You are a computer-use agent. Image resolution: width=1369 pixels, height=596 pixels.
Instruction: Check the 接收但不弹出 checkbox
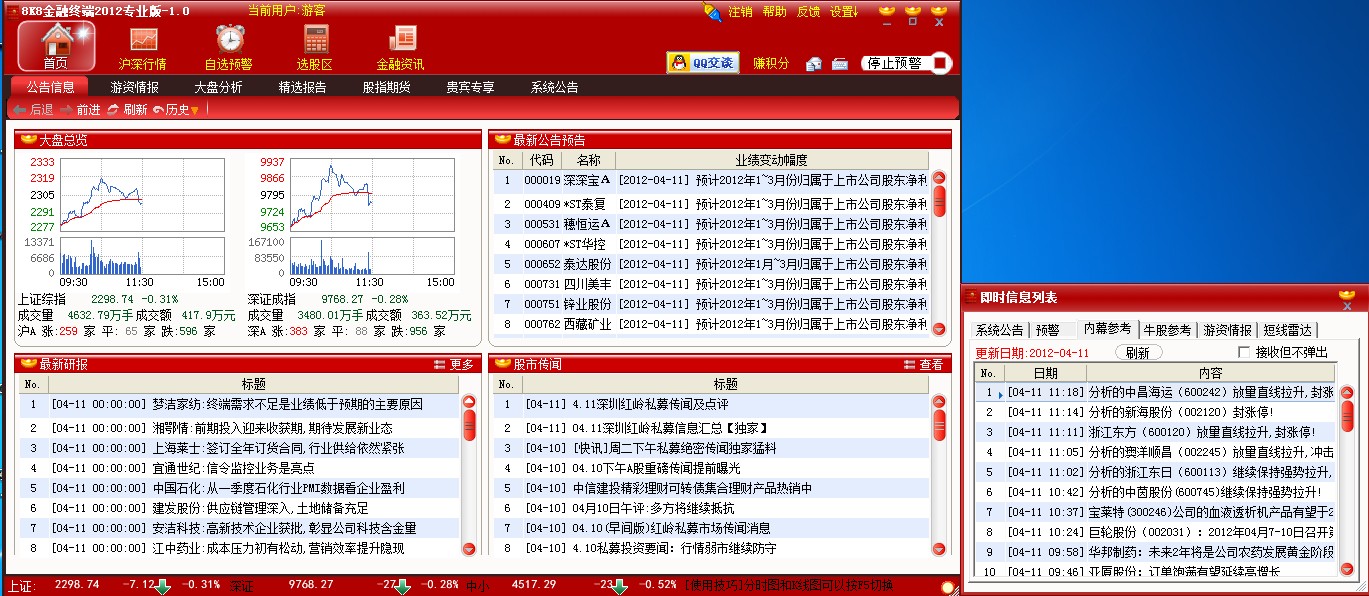1244,352
